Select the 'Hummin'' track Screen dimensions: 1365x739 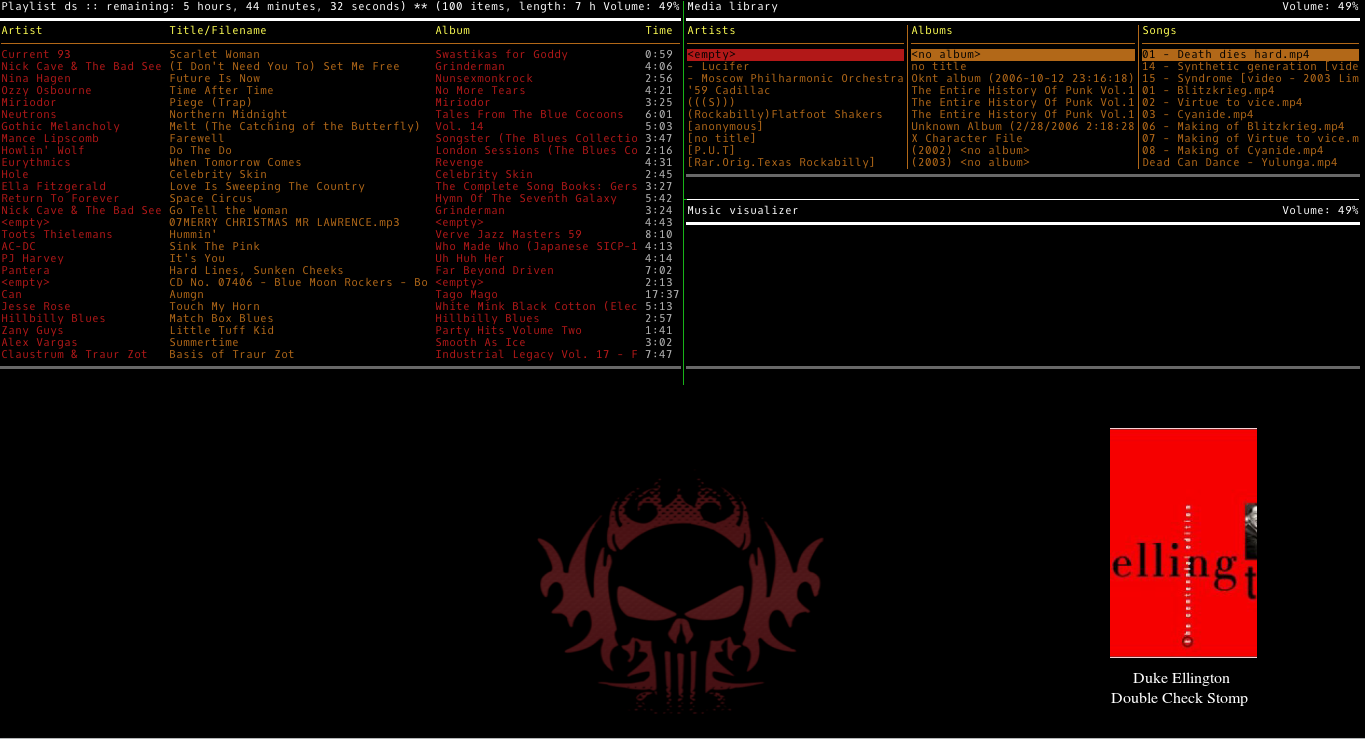(340, 235)
